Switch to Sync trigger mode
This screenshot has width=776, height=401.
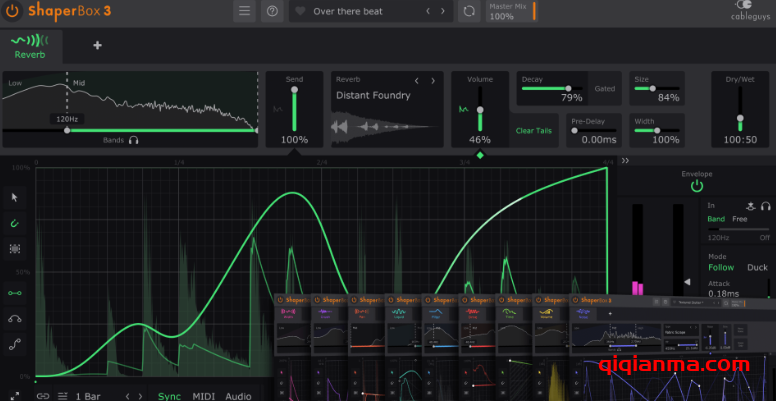coord(169,397)
